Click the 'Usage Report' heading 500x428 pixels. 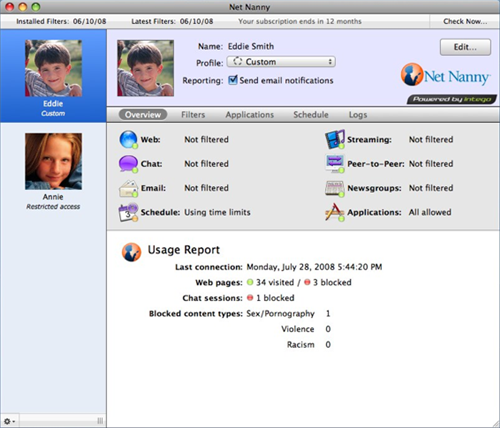tap(184, 250)
